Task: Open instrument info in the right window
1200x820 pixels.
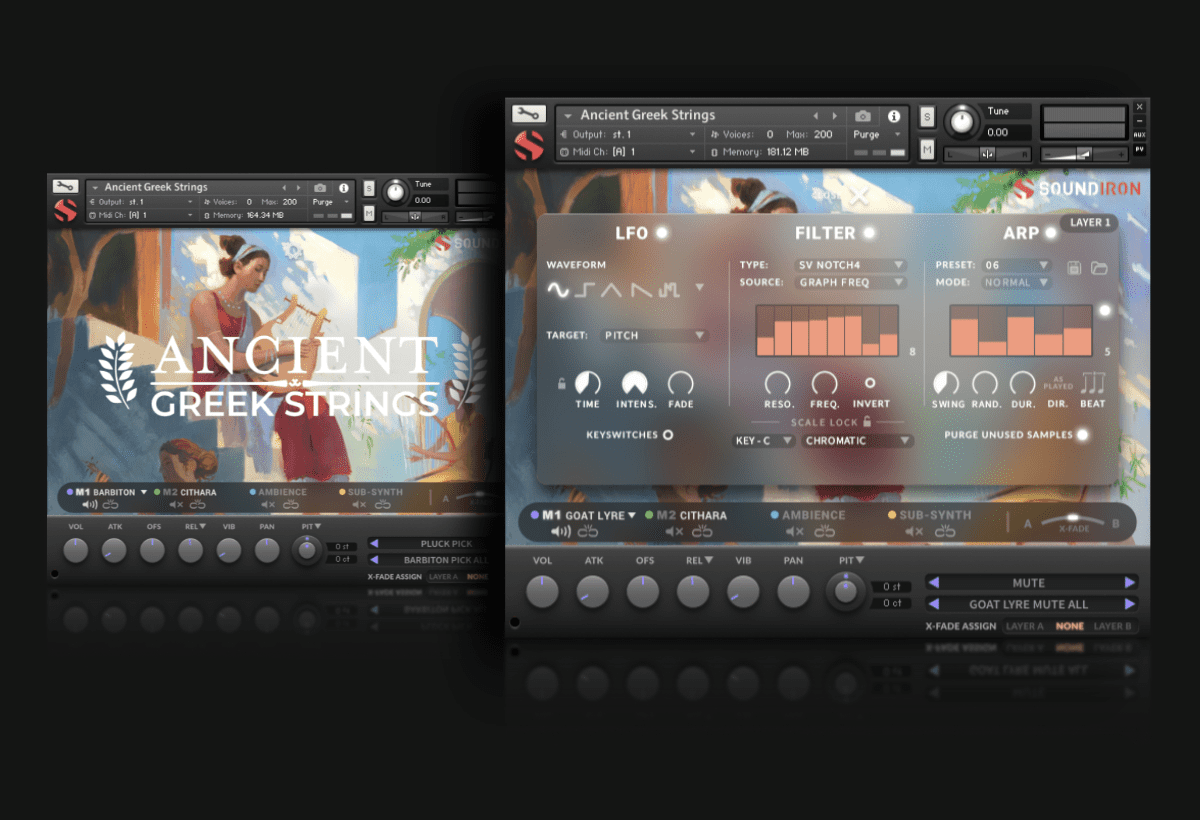Action: tap(894, 116)
